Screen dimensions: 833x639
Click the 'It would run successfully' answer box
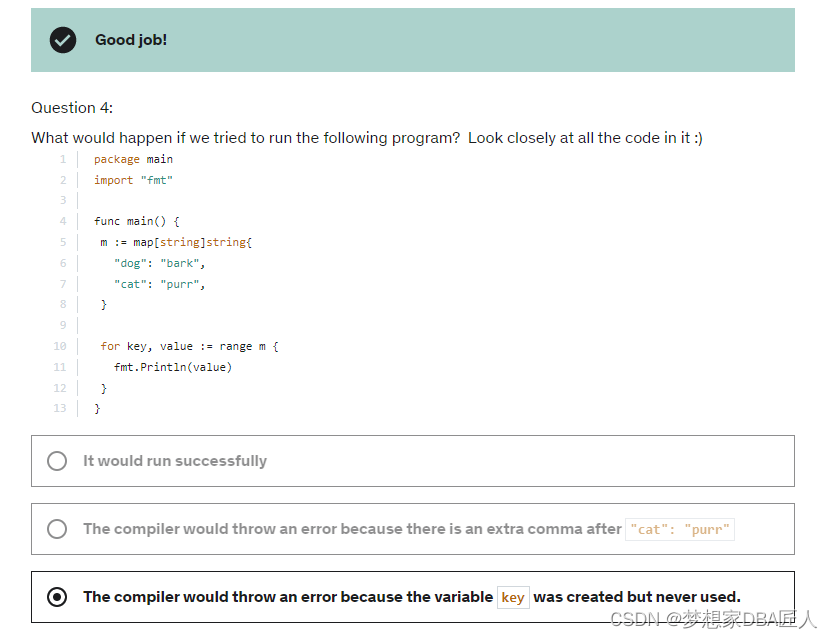point(413,461)
